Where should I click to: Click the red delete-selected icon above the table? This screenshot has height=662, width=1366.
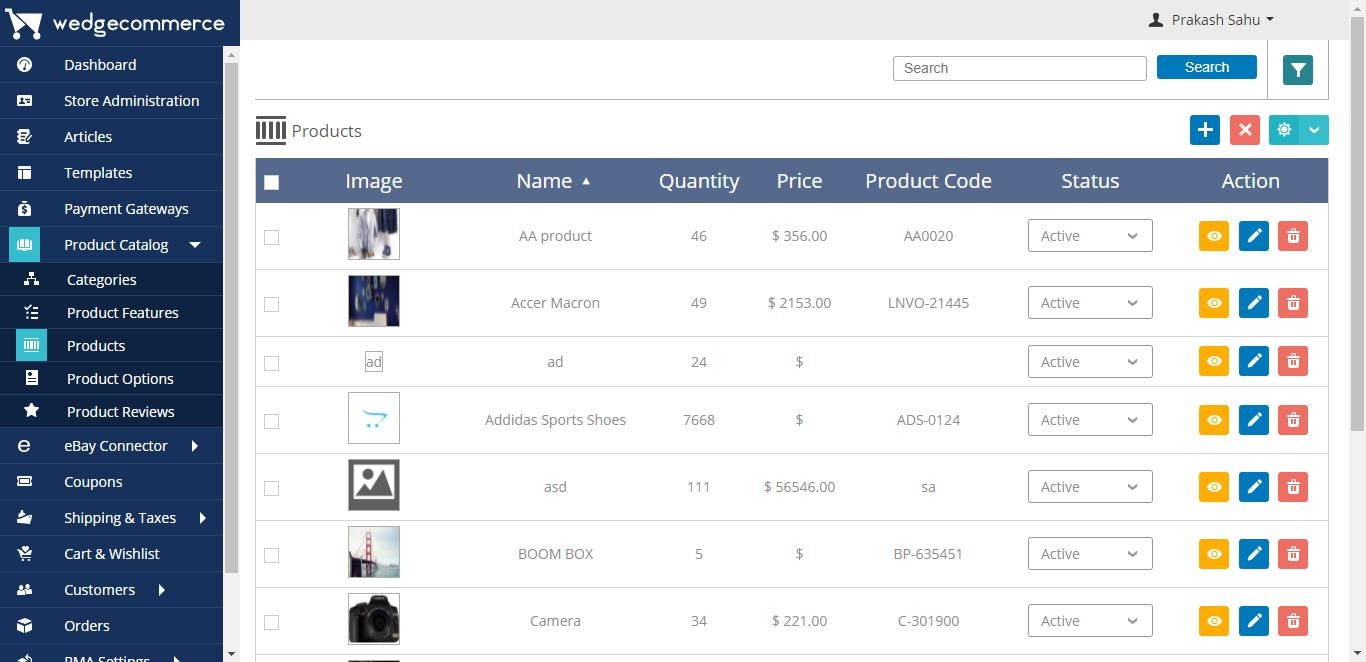[x=1244, y=129]
